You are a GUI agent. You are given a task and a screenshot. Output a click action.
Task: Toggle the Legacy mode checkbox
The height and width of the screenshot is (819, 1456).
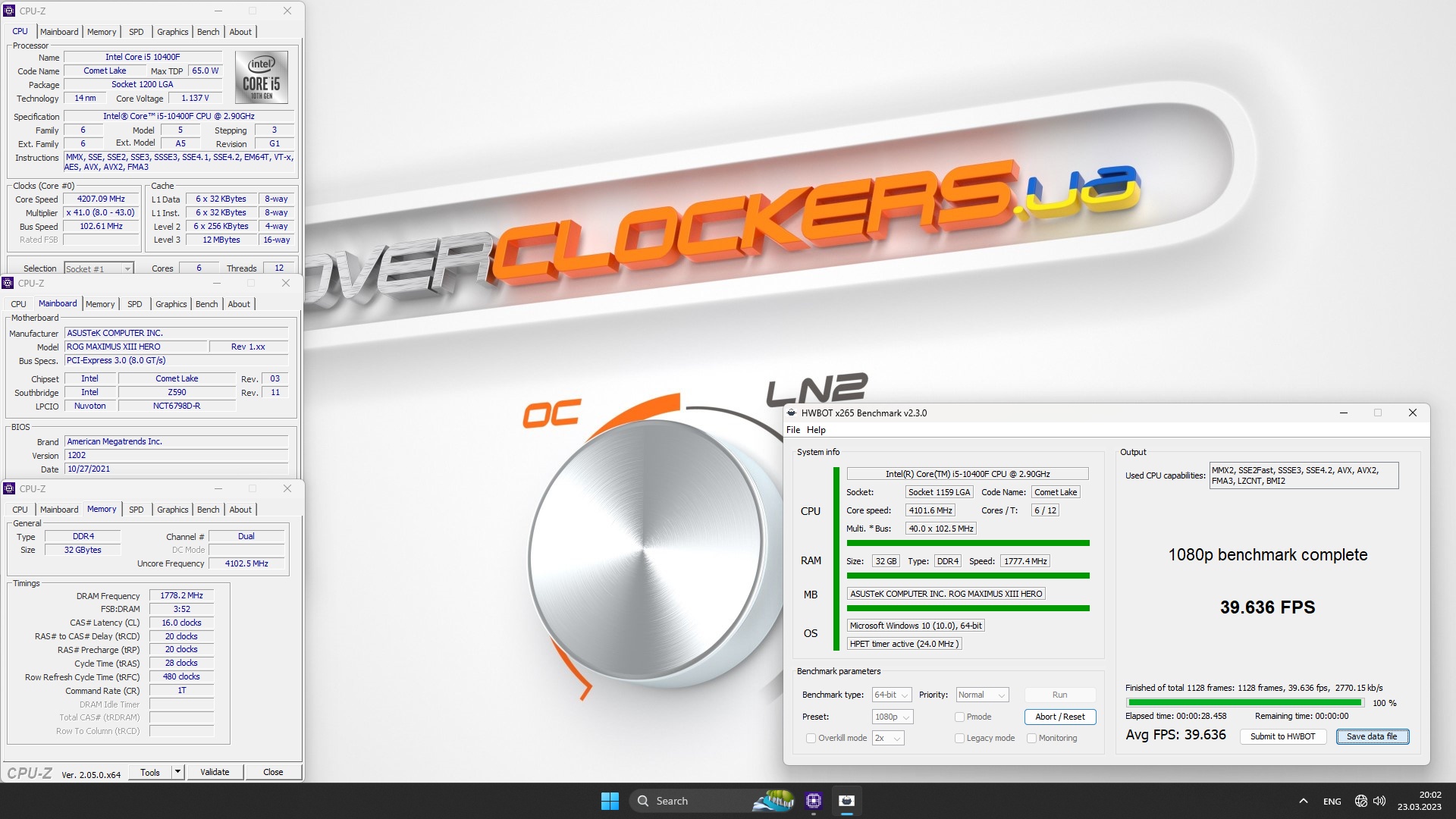[959, 738]
